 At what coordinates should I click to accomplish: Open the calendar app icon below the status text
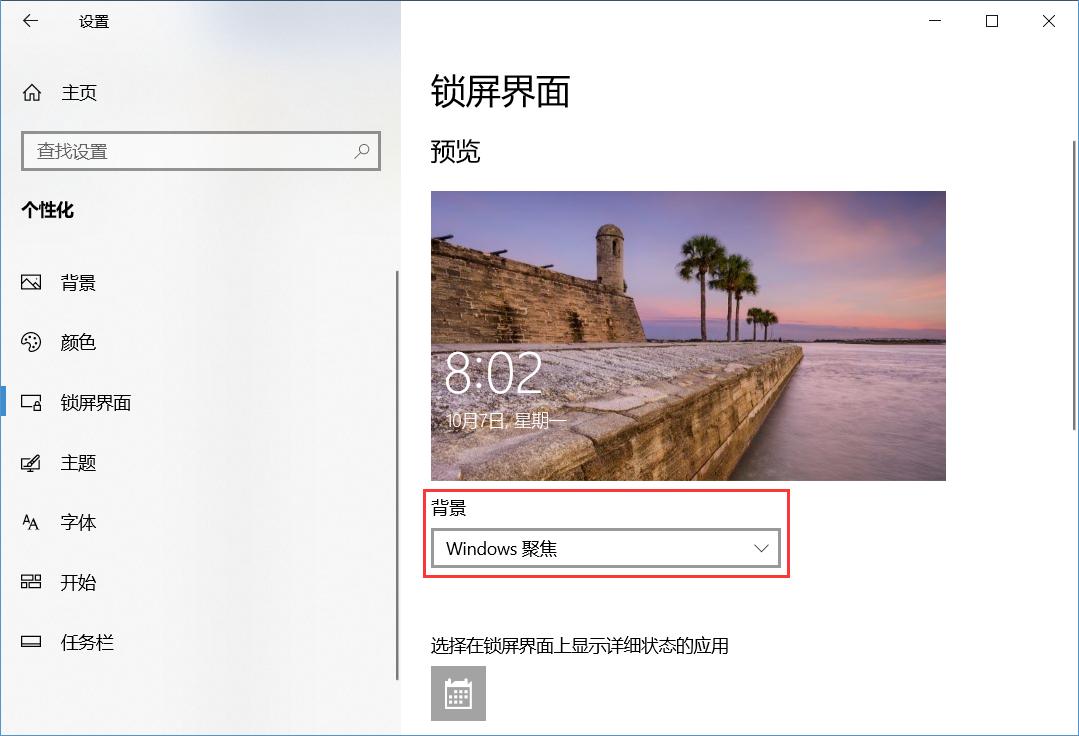[458, 693]
